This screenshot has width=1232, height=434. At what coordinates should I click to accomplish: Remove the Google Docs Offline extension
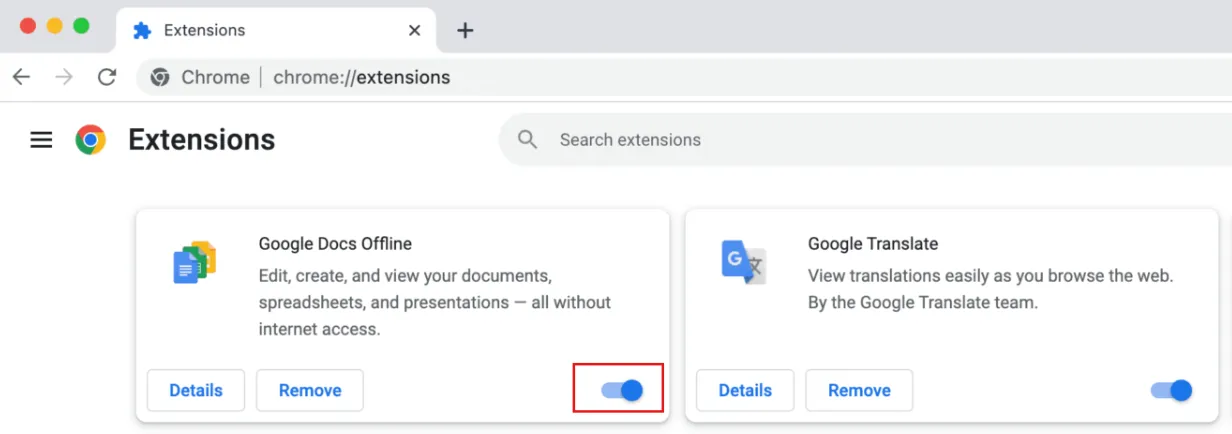(x=310, y=390)
